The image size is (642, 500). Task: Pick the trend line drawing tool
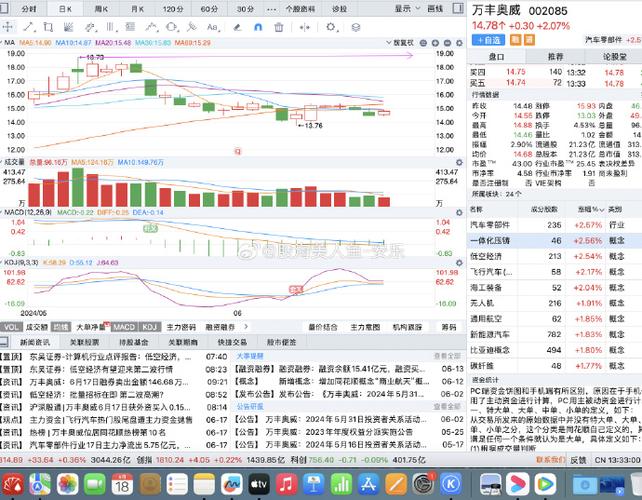pyautogui.click(x=28, y=27)
